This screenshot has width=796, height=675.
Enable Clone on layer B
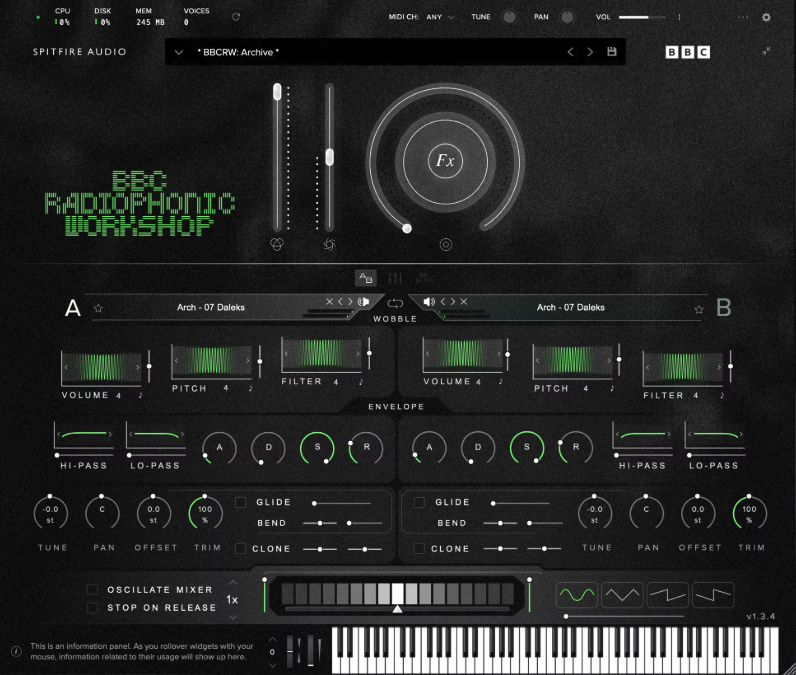419,549
